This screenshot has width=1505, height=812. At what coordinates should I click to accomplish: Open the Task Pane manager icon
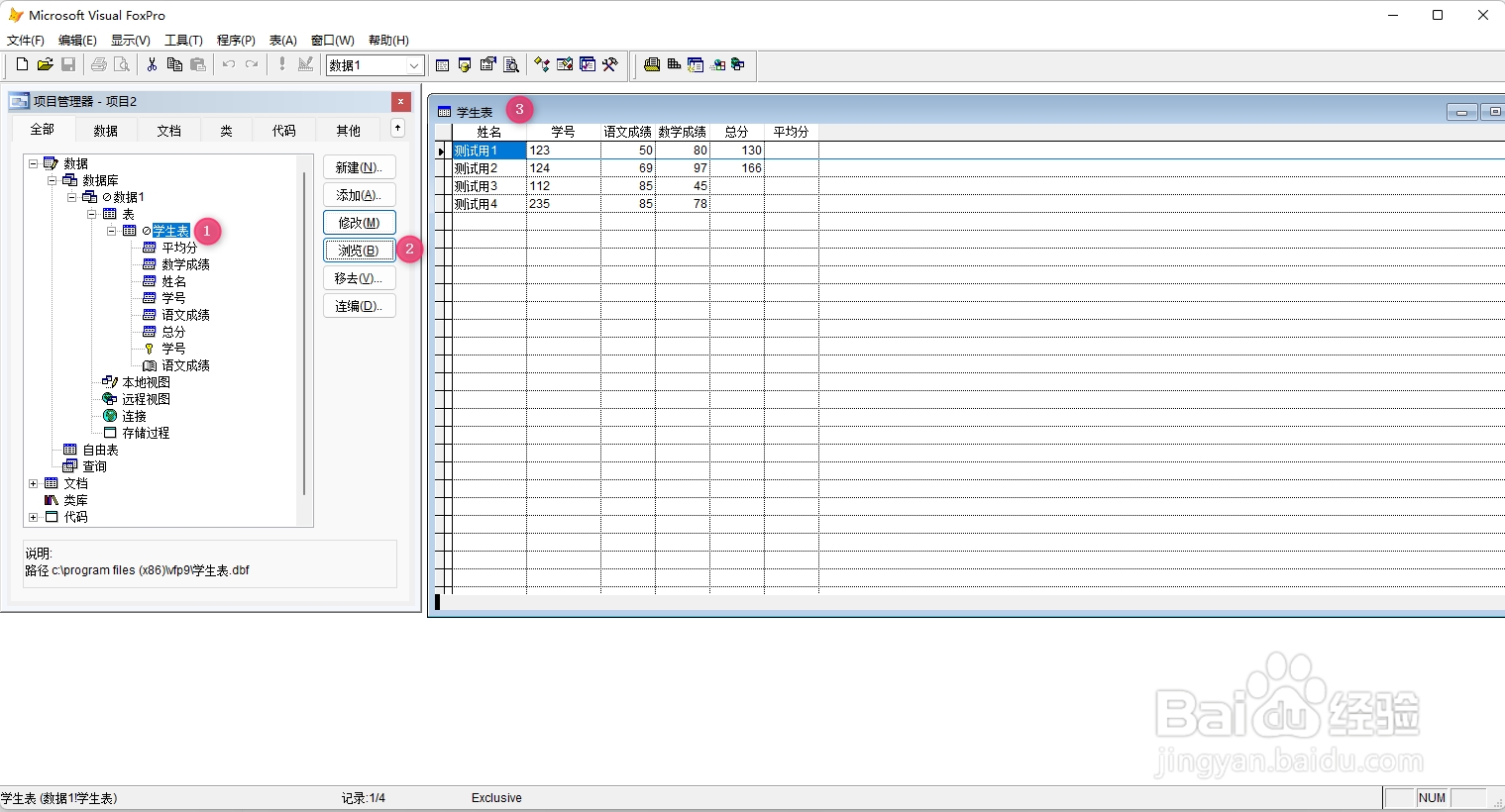[x=588, y=64]
